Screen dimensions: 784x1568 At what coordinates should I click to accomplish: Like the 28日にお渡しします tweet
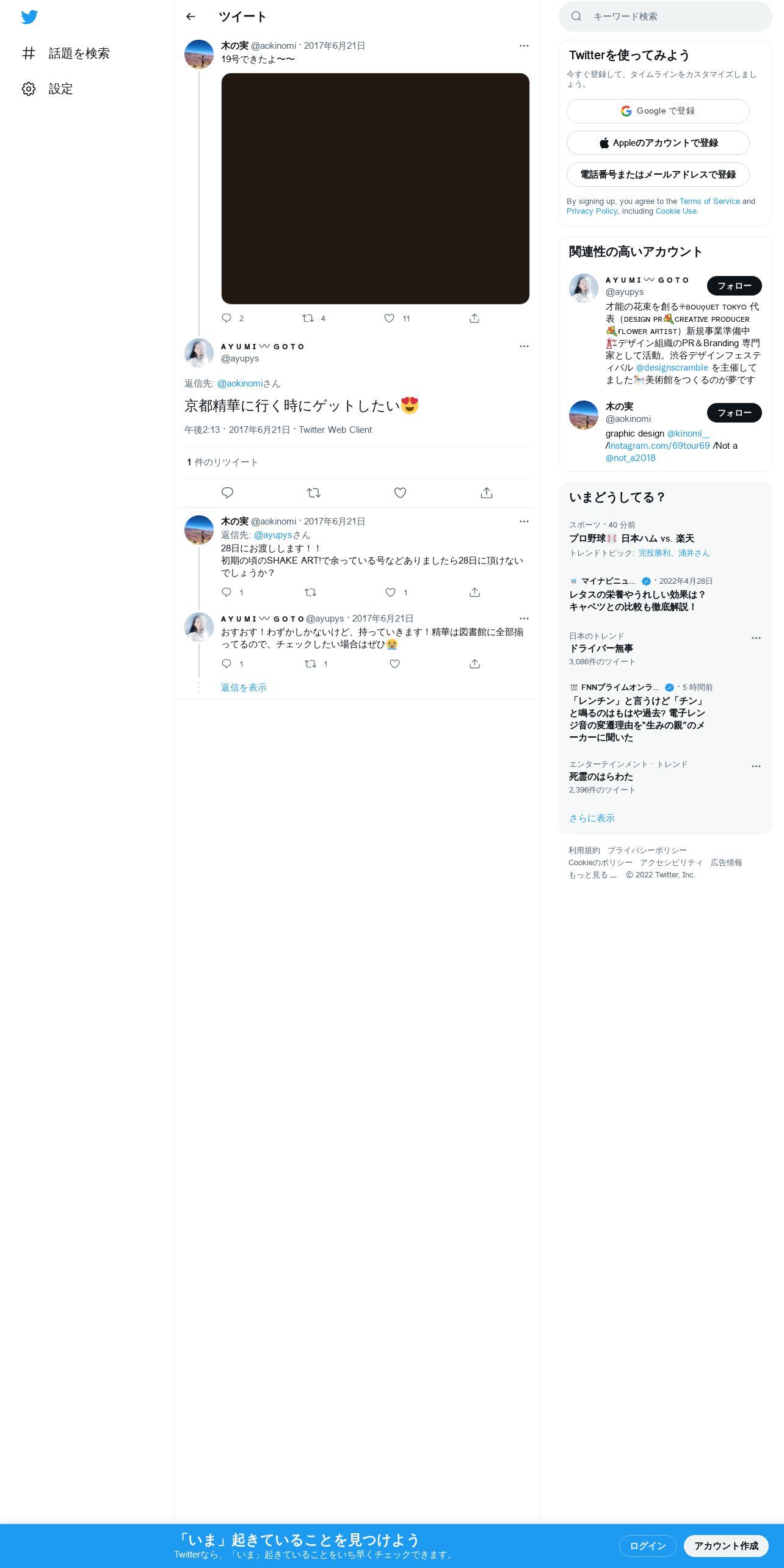click(x=390, y=592)
